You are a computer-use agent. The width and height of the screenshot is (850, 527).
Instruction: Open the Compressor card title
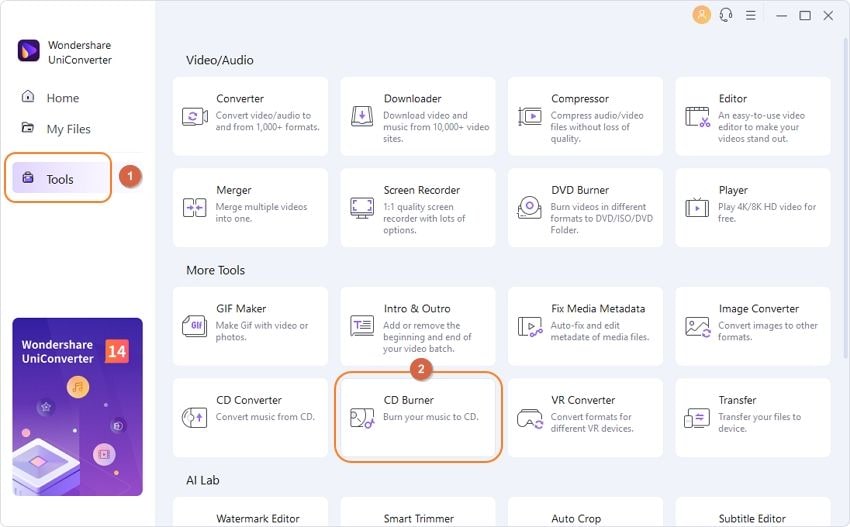(580, 99)
